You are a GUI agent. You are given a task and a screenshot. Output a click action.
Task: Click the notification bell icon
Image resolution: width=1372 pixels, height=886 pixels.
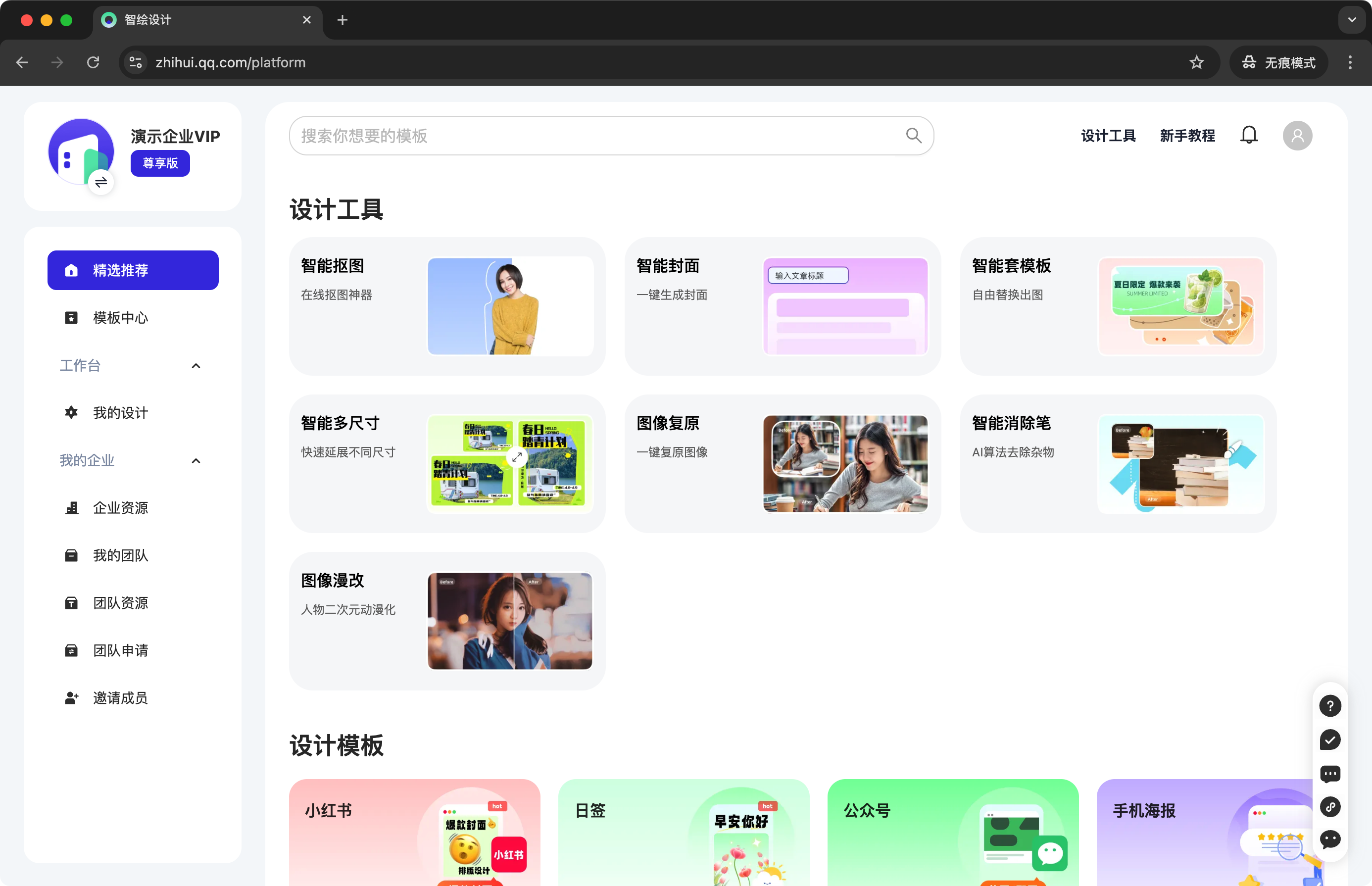click(x=1248, y=136)
